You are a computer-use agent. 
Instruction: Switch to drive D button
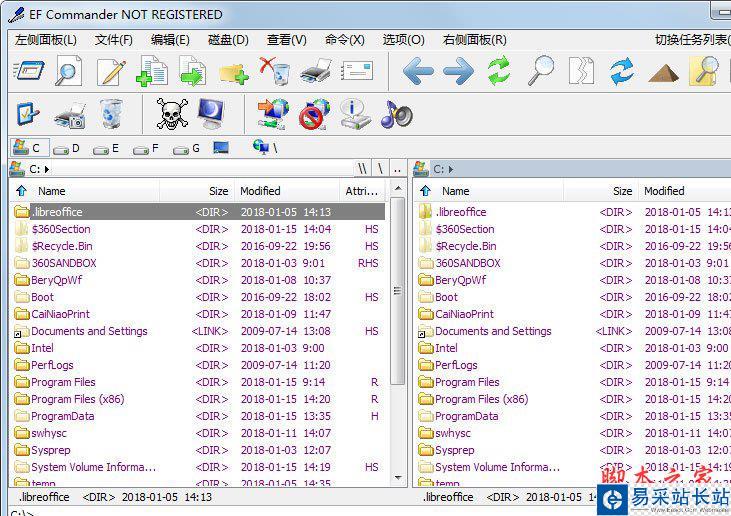(66, 149)
